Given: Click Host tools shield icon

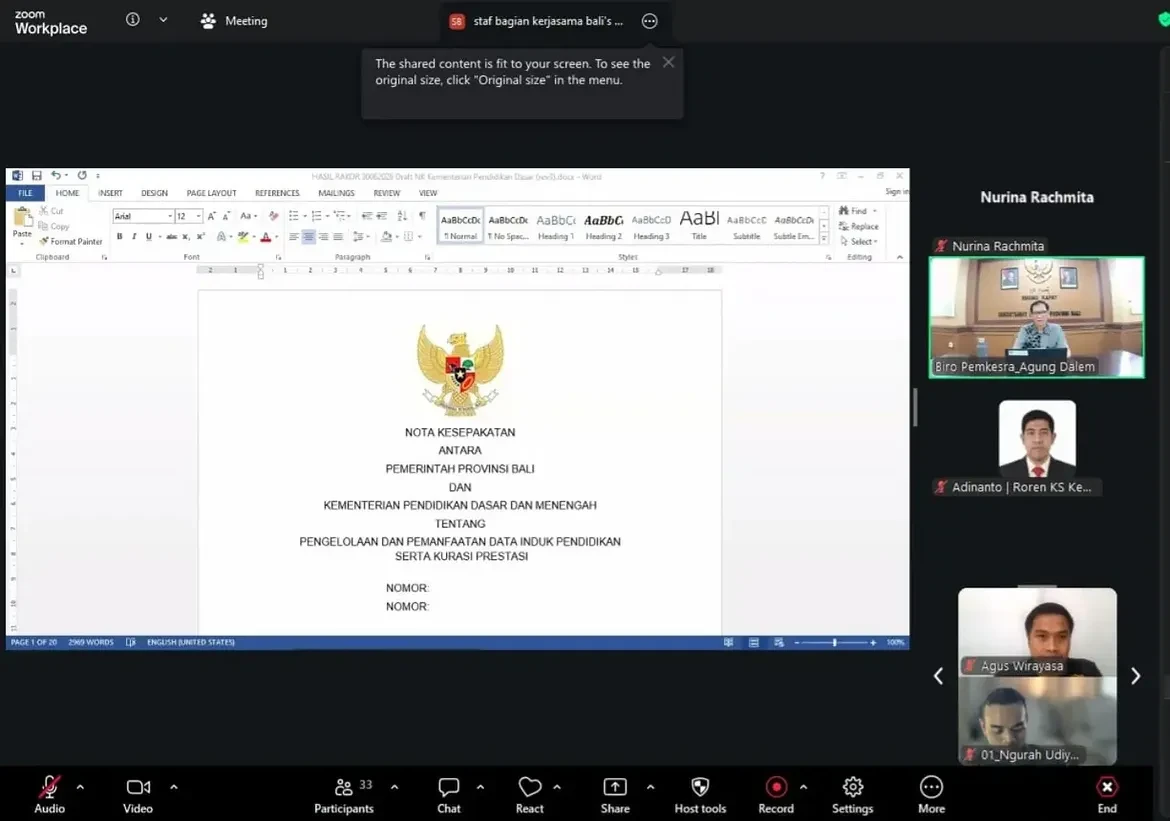Looking at the screenshot, I should click(700, 796).
